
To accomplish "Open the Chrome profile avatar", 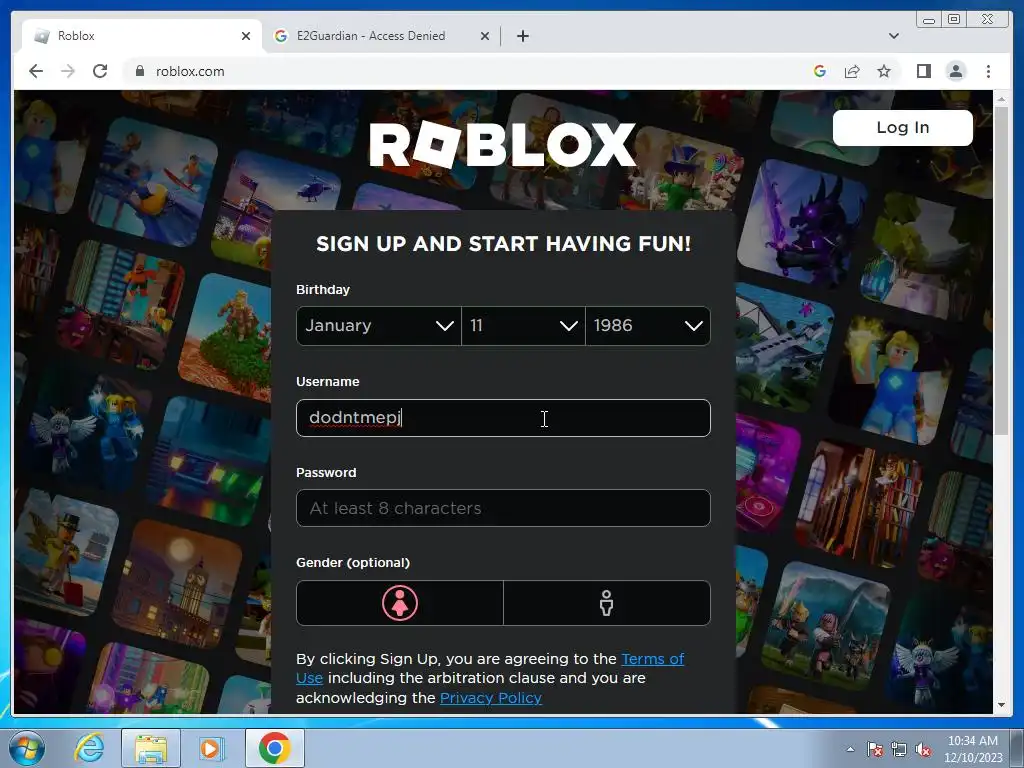I will point(955,71).
